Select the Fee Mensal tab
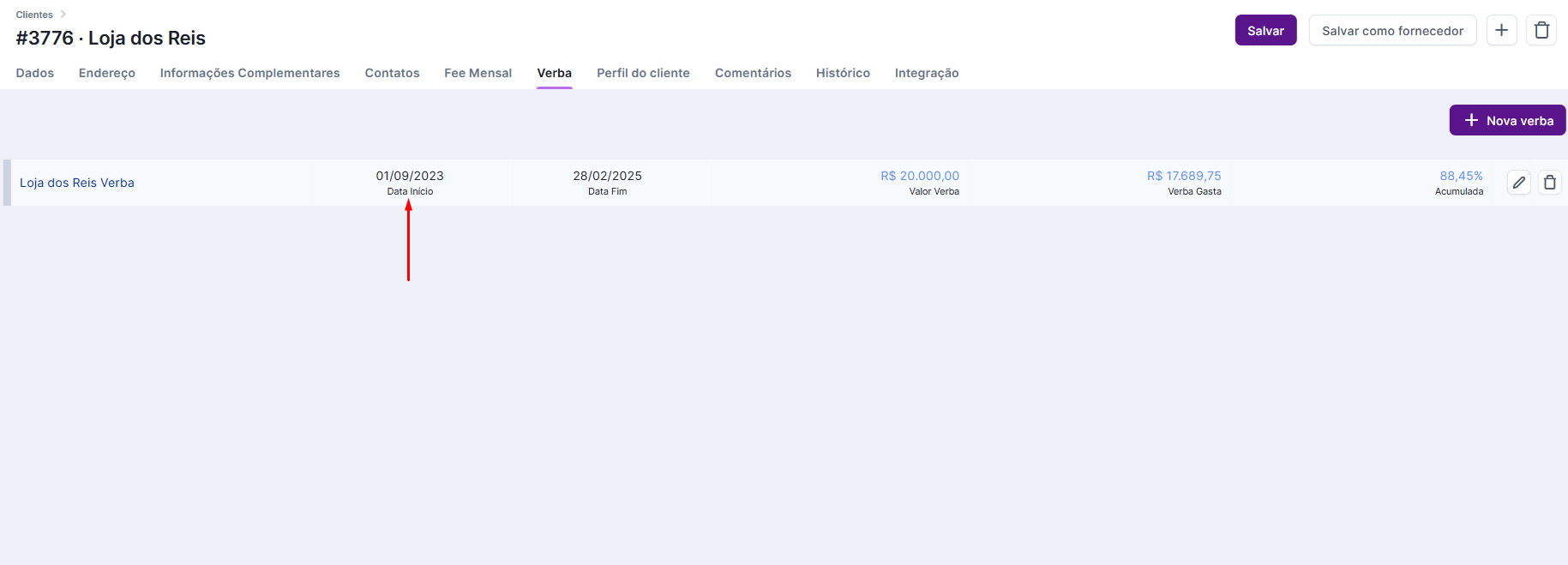The height and width of the screenshot is (565, 1568). (x=478, y=73)
